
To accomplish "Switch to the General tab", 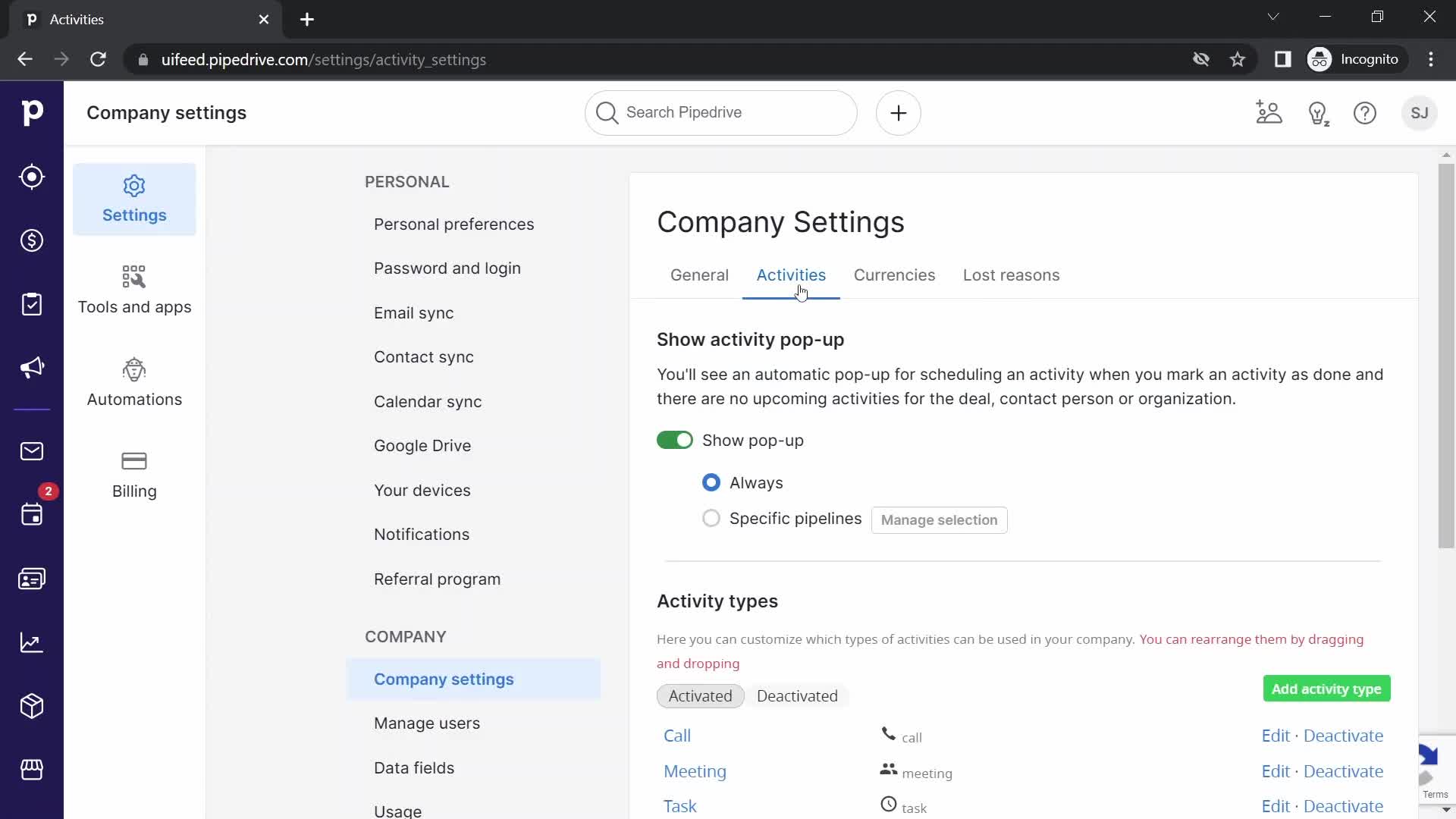I will (699, 275).
